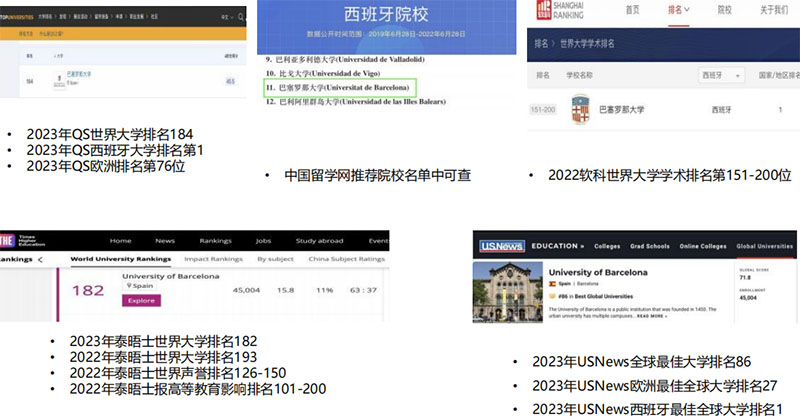The width and height of the screenshot is (800, 420).
Task: Select the 10. Universidad de Vigo entry
Action: (x=323, y=73)
